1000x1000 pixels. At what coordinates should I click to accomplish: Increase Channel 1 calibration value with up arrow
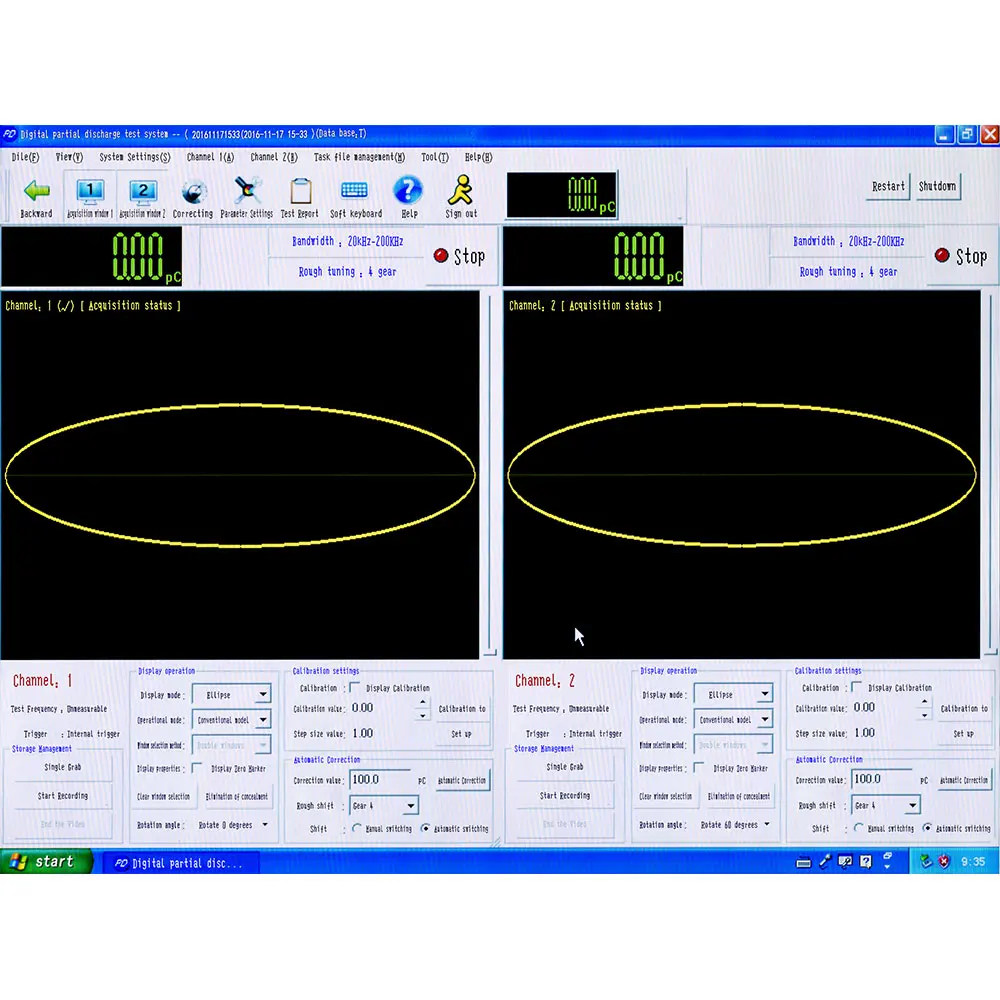[422, 702]
